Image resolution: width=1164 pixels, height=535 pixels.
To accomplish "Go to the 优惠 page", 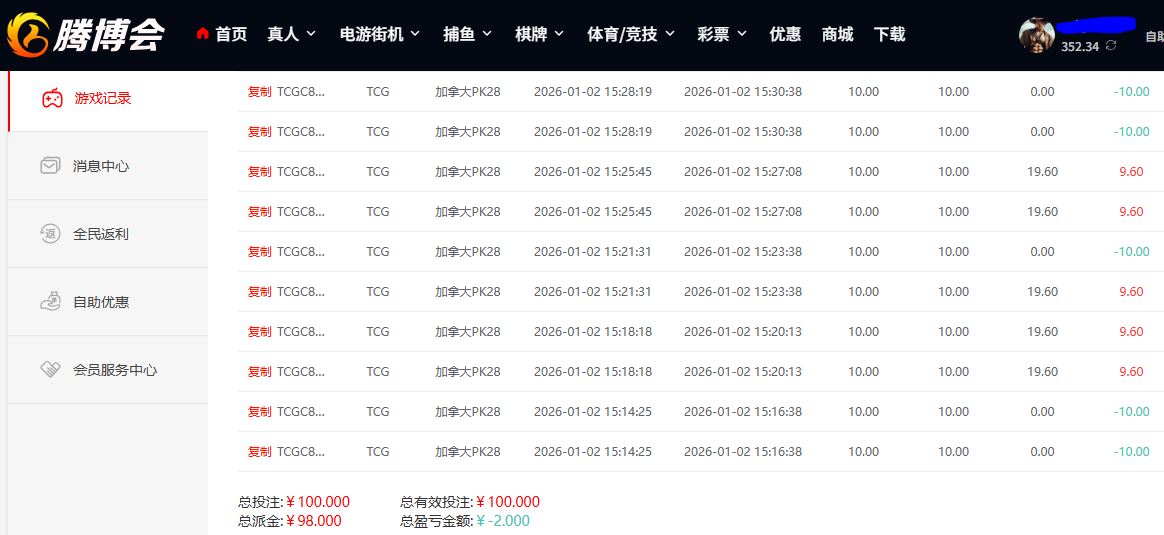I will pos(785,34).
